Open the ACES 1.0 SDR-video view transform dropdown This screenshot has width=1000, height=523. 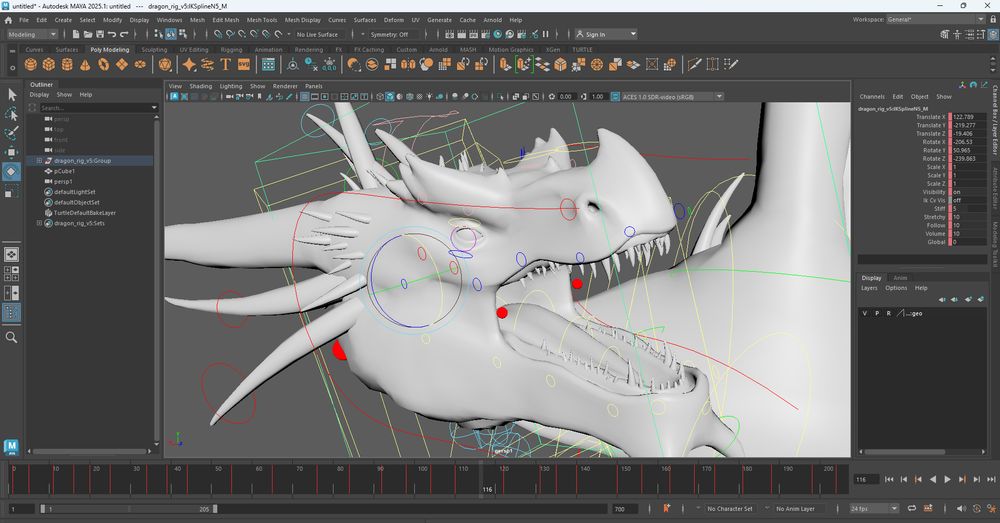[x=660, y=97]
